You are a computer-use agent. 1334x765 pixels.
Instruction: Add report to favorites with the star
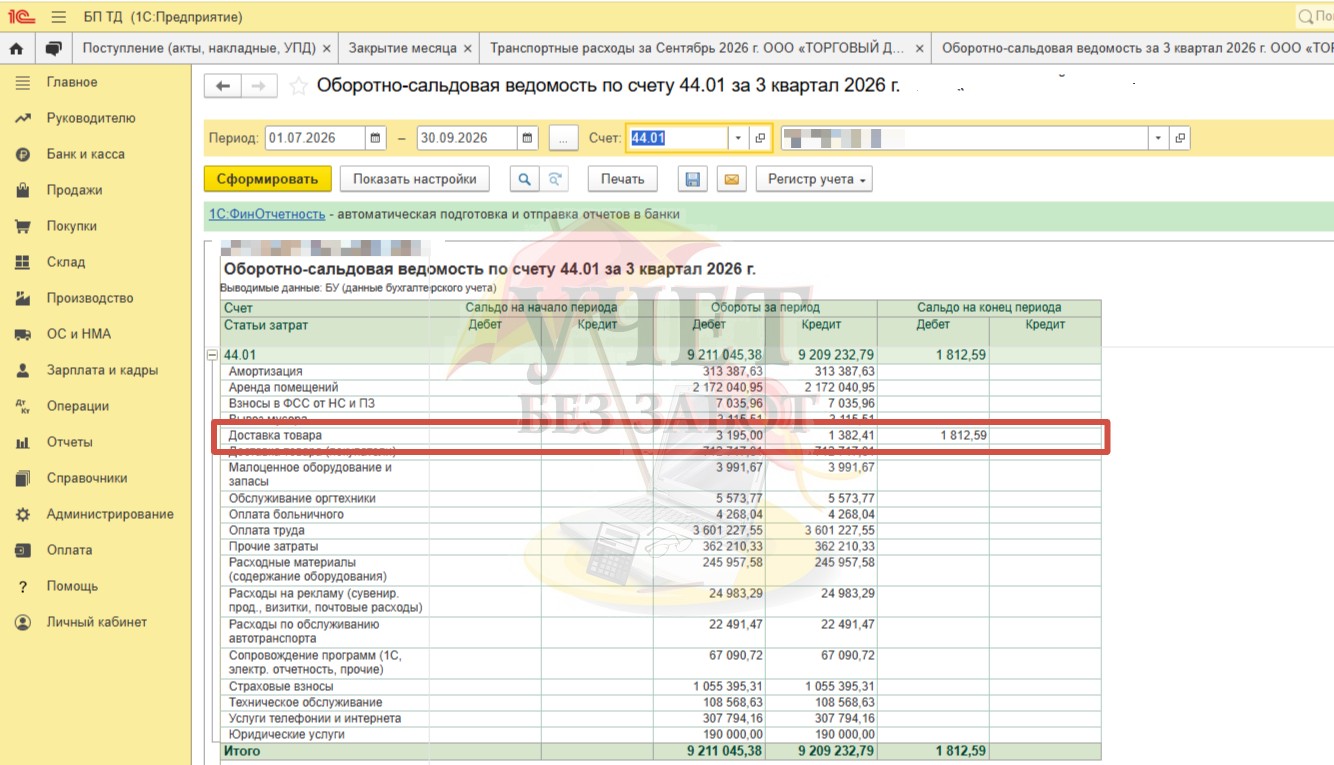pyautogui.click(x=297, y=86)
